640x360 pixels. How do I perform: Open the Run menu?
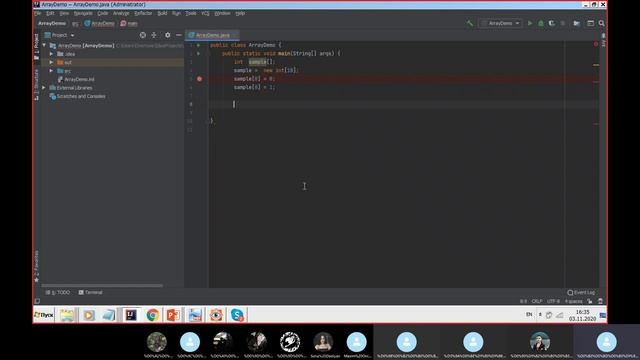click(x=176, y=13)
